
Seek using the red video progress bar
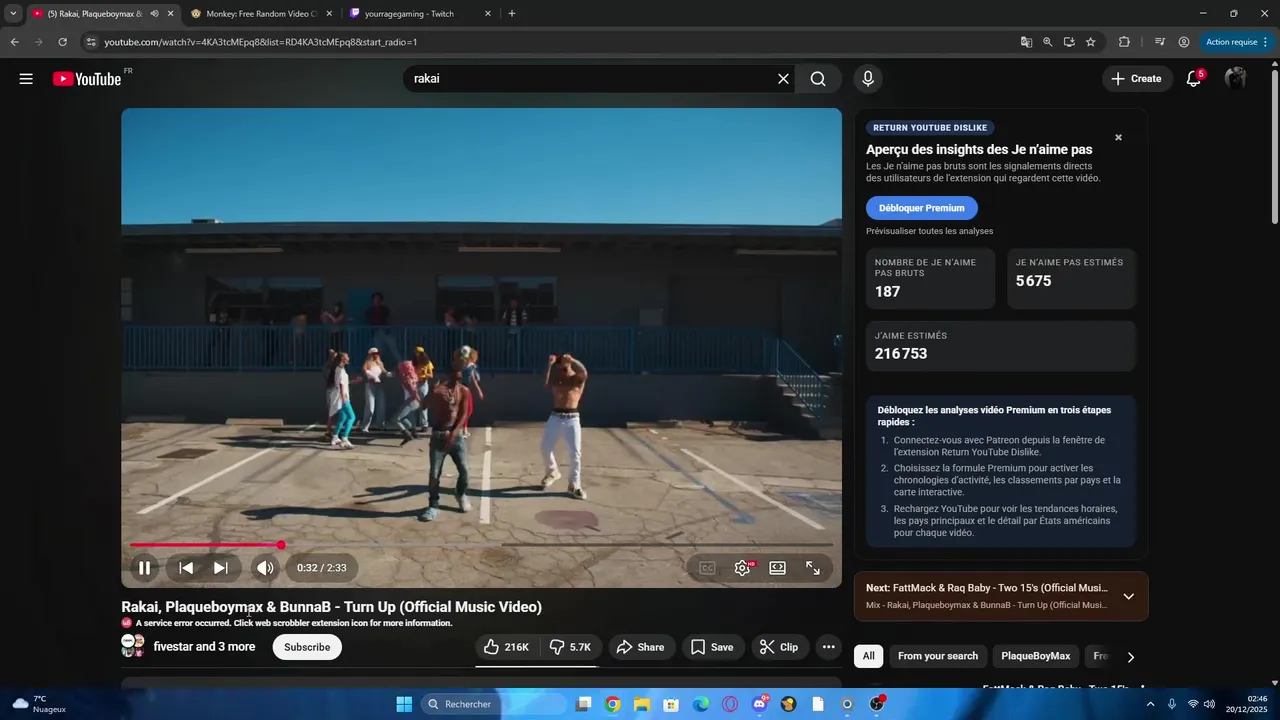[481, 545]
